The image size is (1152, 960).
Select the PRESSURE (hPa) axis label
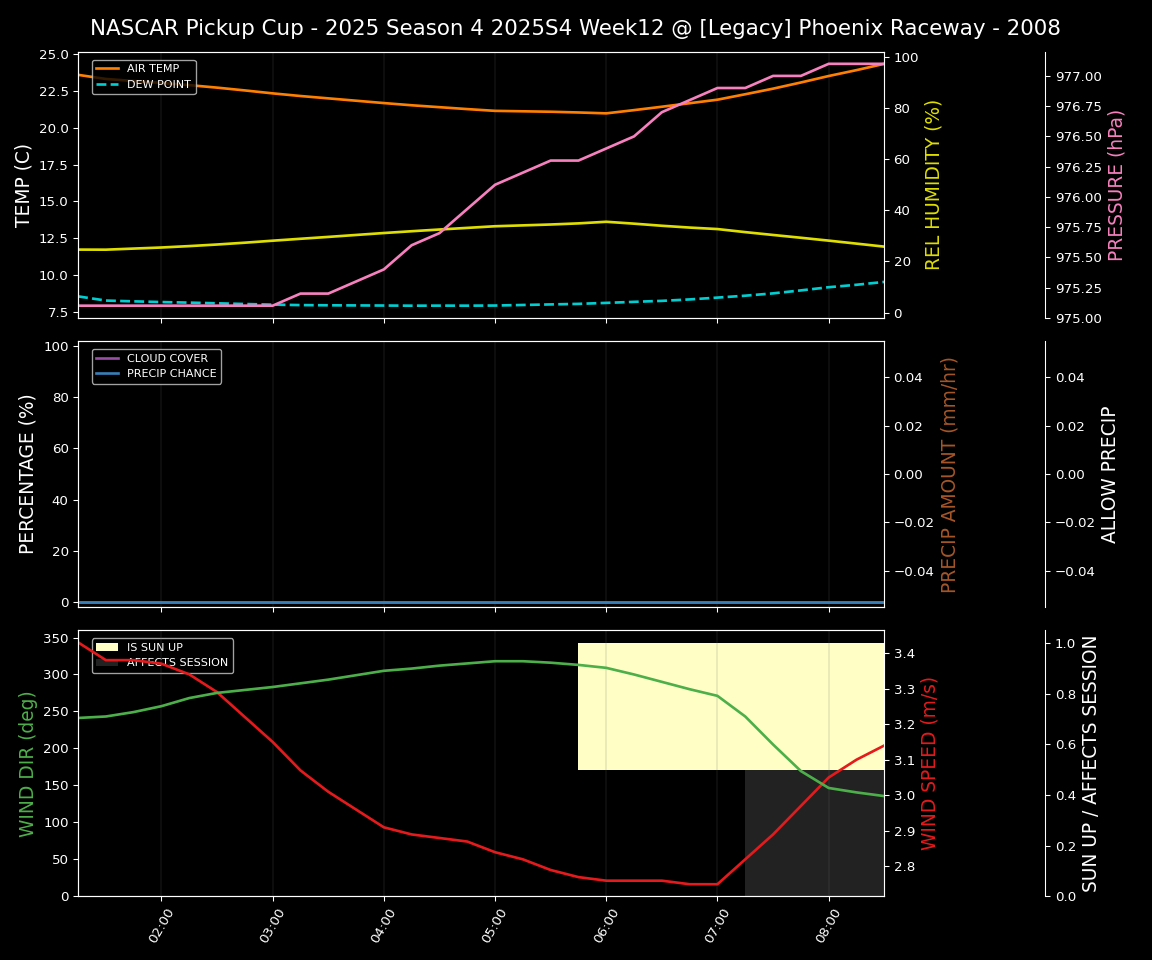(1116, 185)
